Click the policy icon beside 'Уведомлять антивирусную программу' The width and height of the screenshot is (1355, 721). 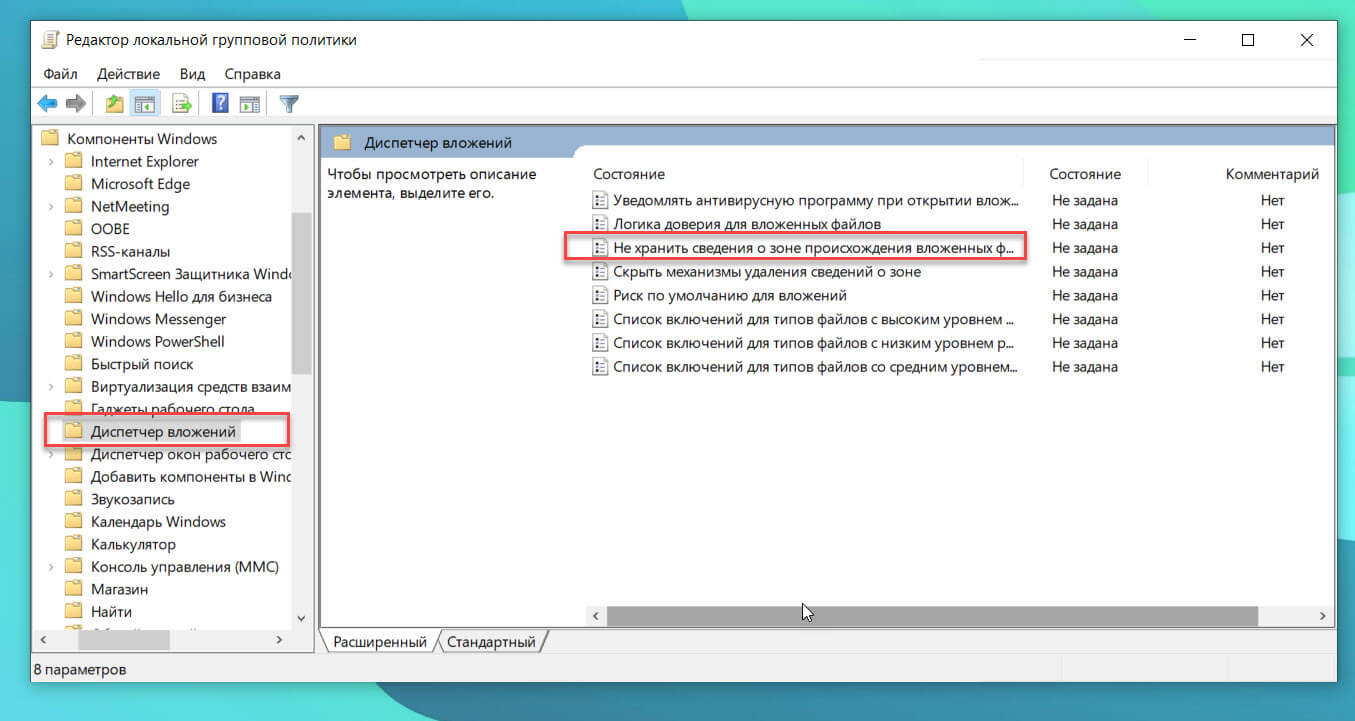point(600,201)
